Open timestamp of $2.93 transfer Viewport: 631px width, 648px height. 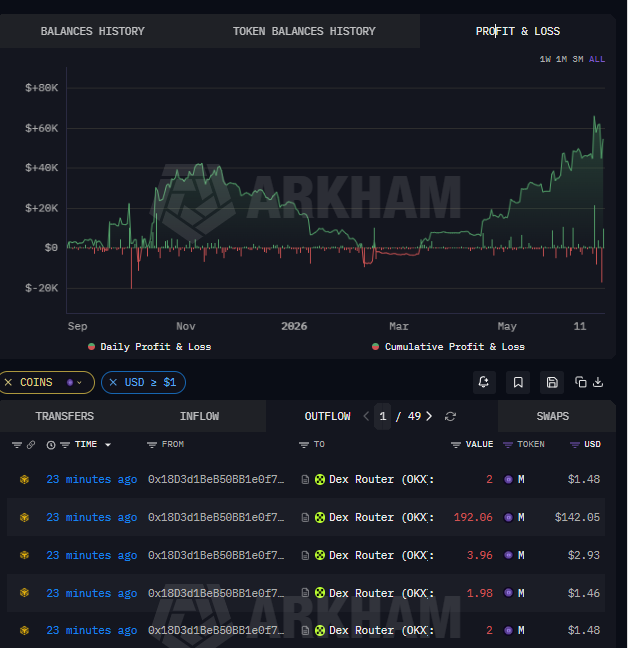pos(92,555)
